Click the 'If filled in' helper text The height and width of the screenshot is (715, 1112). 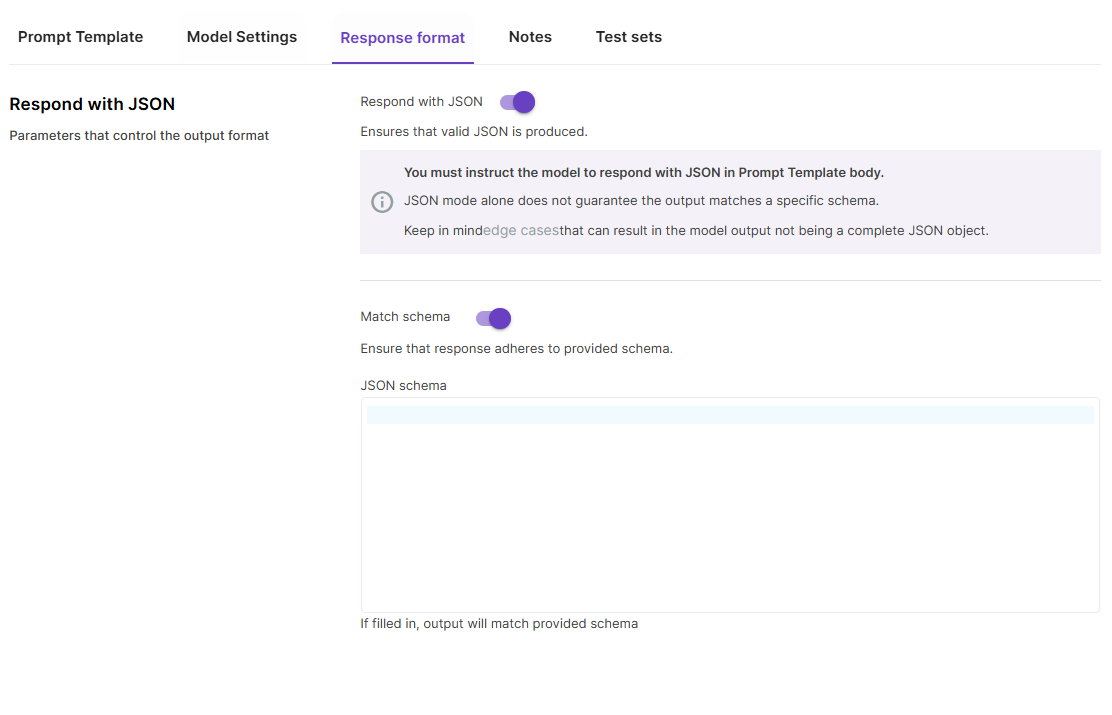(x=499, y=624)
